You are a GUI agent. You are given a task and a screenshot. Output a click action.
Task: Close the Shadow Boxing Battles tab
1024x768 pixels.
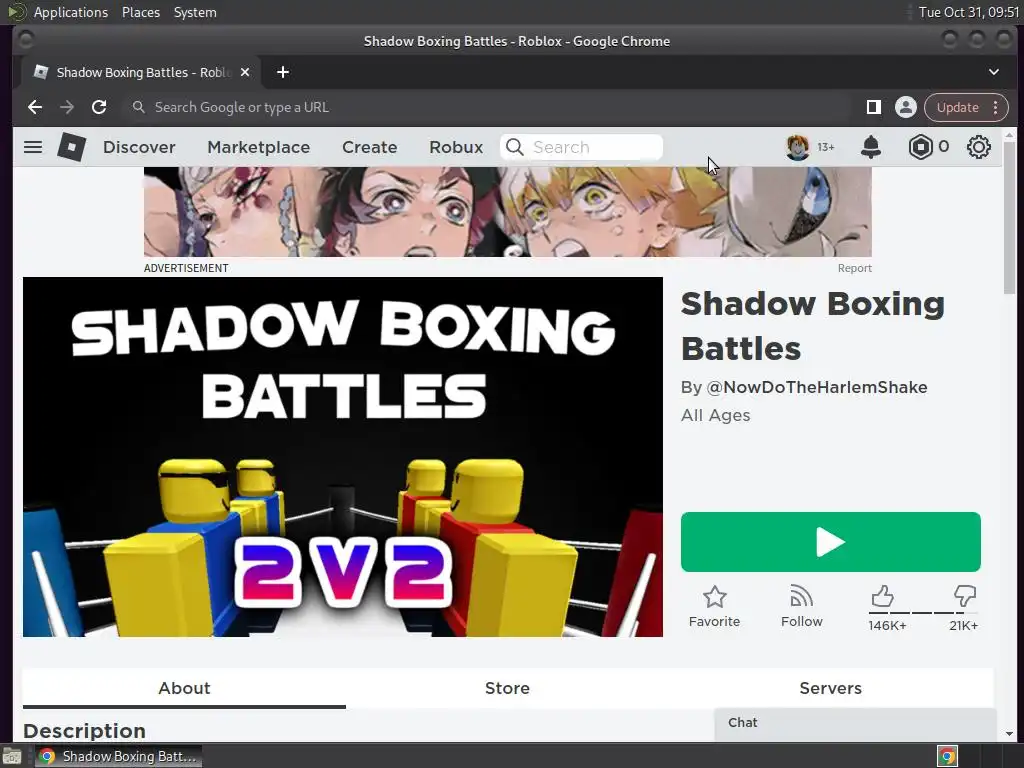pyautogui.click(x=245, y=72)
